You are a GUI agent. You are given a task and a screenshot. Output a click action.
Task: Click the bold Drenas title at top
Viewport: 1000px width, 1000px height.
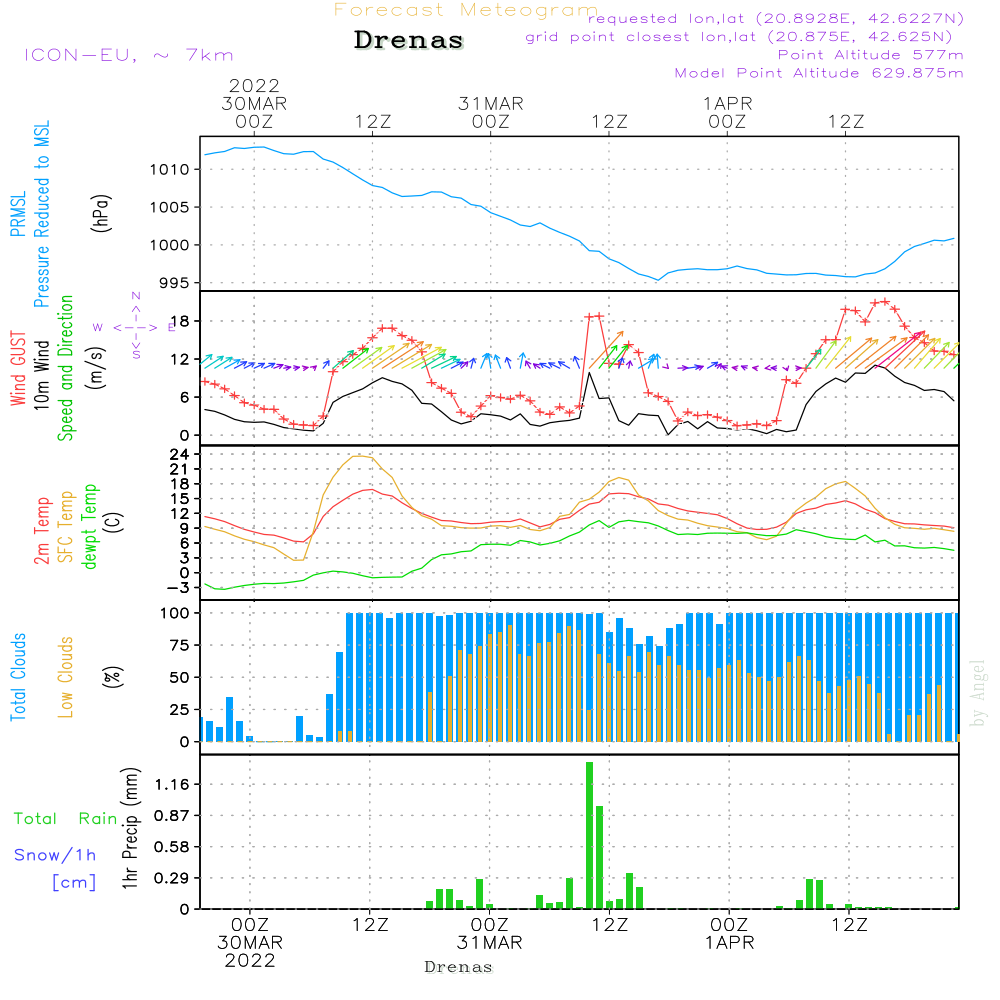[409, 41]
